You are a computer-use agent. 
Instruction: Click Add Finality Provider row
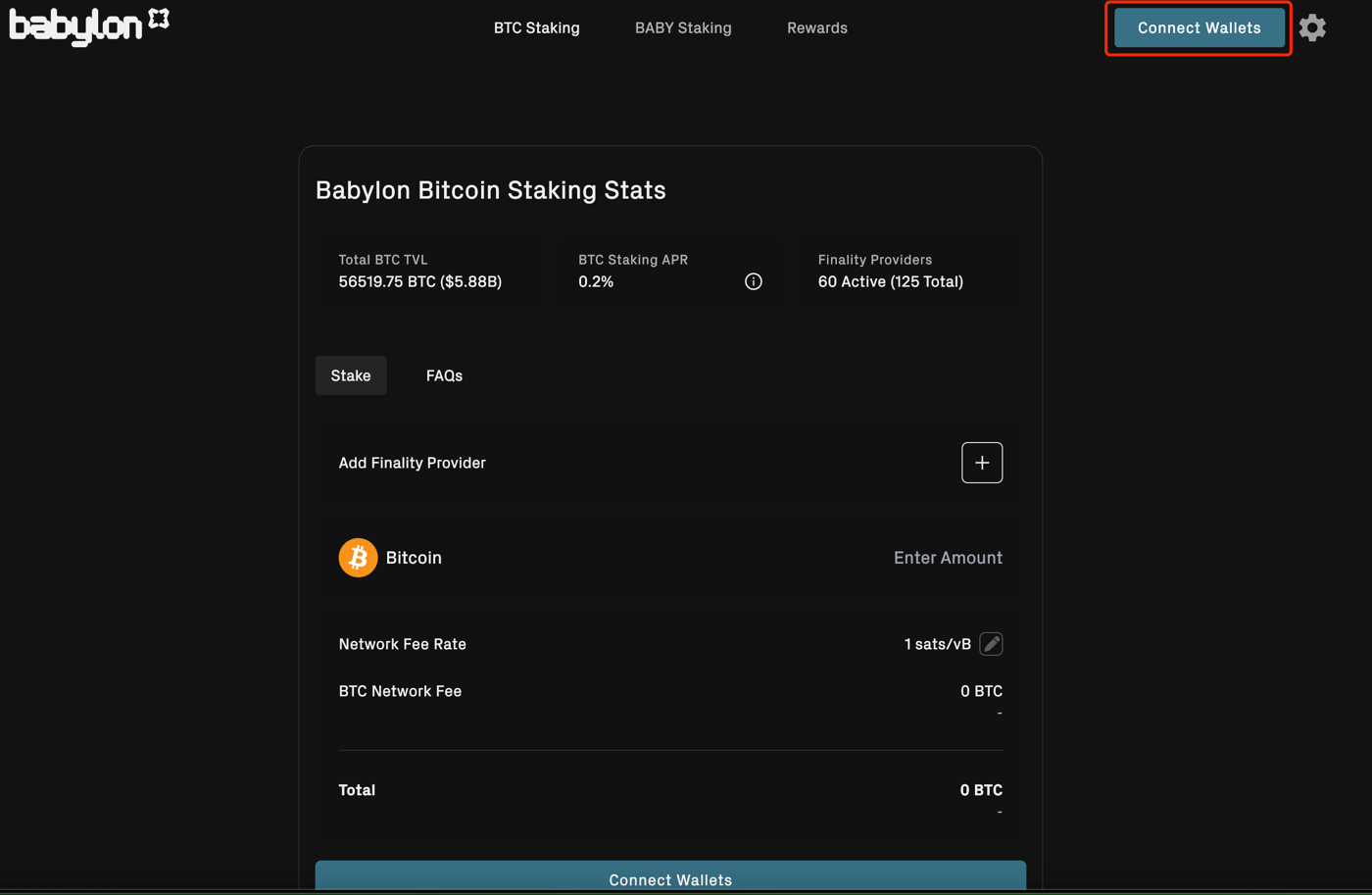[412, 462]
